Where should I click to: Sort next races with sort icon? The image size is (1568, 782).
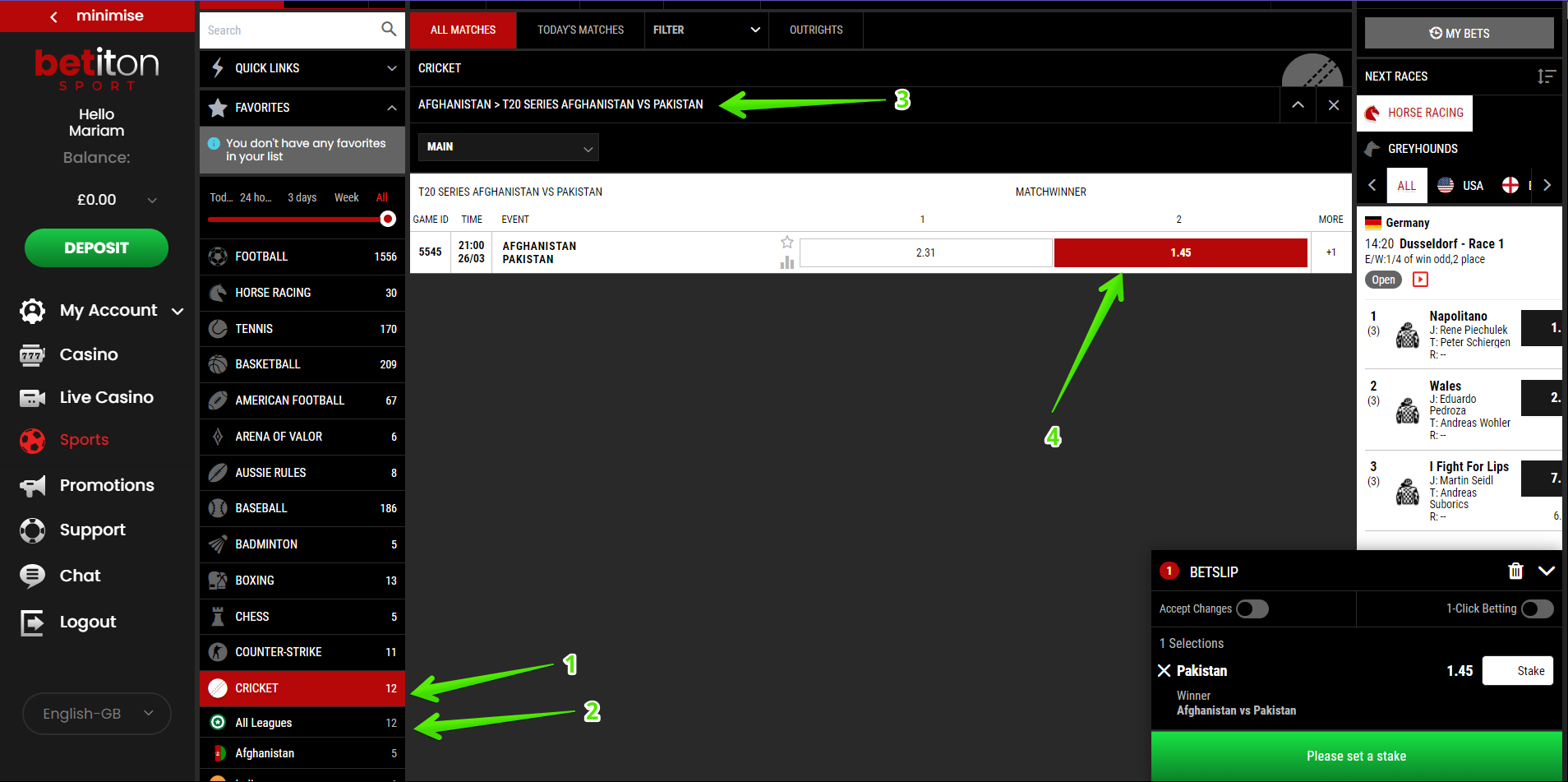pyautogui.click(x=1547, y=76)
